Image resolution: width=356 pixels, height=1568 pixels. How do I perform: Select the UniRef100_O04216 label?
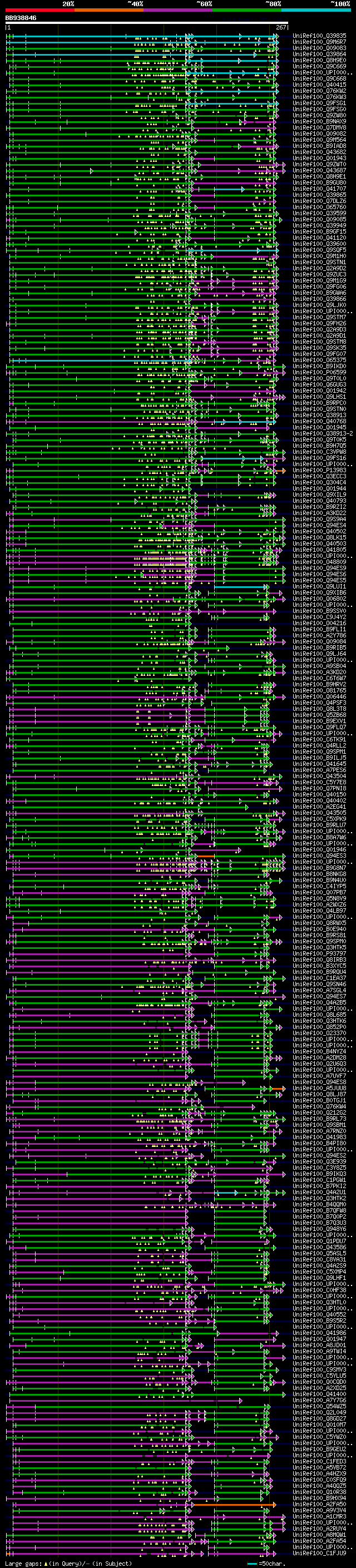point(319,624)
